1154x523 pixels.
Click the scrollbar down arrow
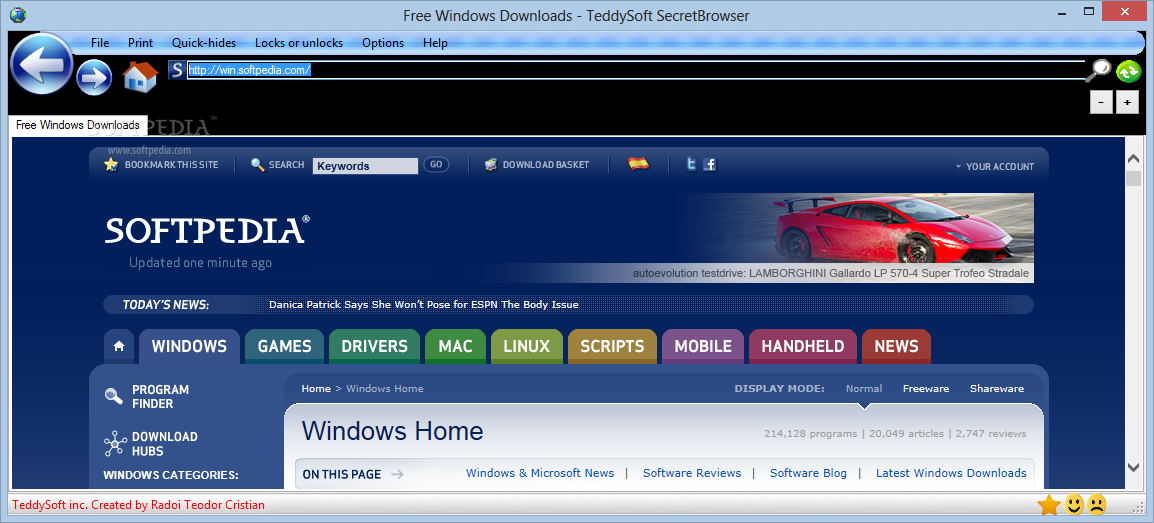[x=1133, y=466]
